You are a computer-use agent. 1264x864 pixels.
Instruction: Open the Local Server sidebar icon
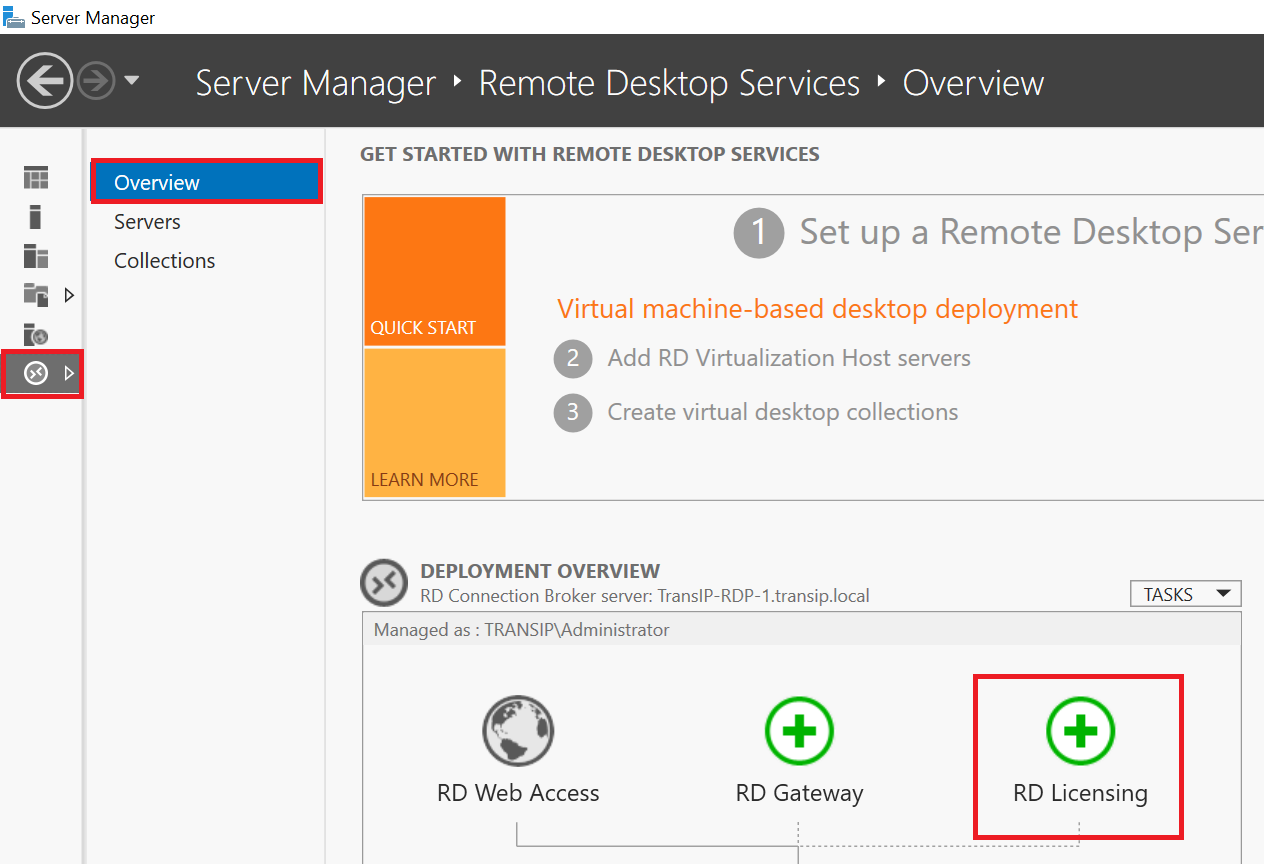tap(36, 217)
